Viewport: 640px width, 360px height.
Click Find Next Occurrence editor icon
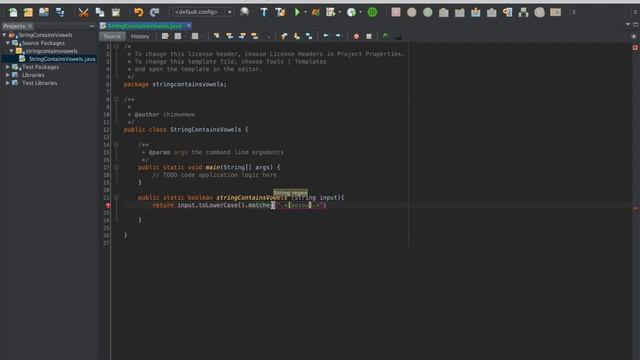[x=242, y=36]
